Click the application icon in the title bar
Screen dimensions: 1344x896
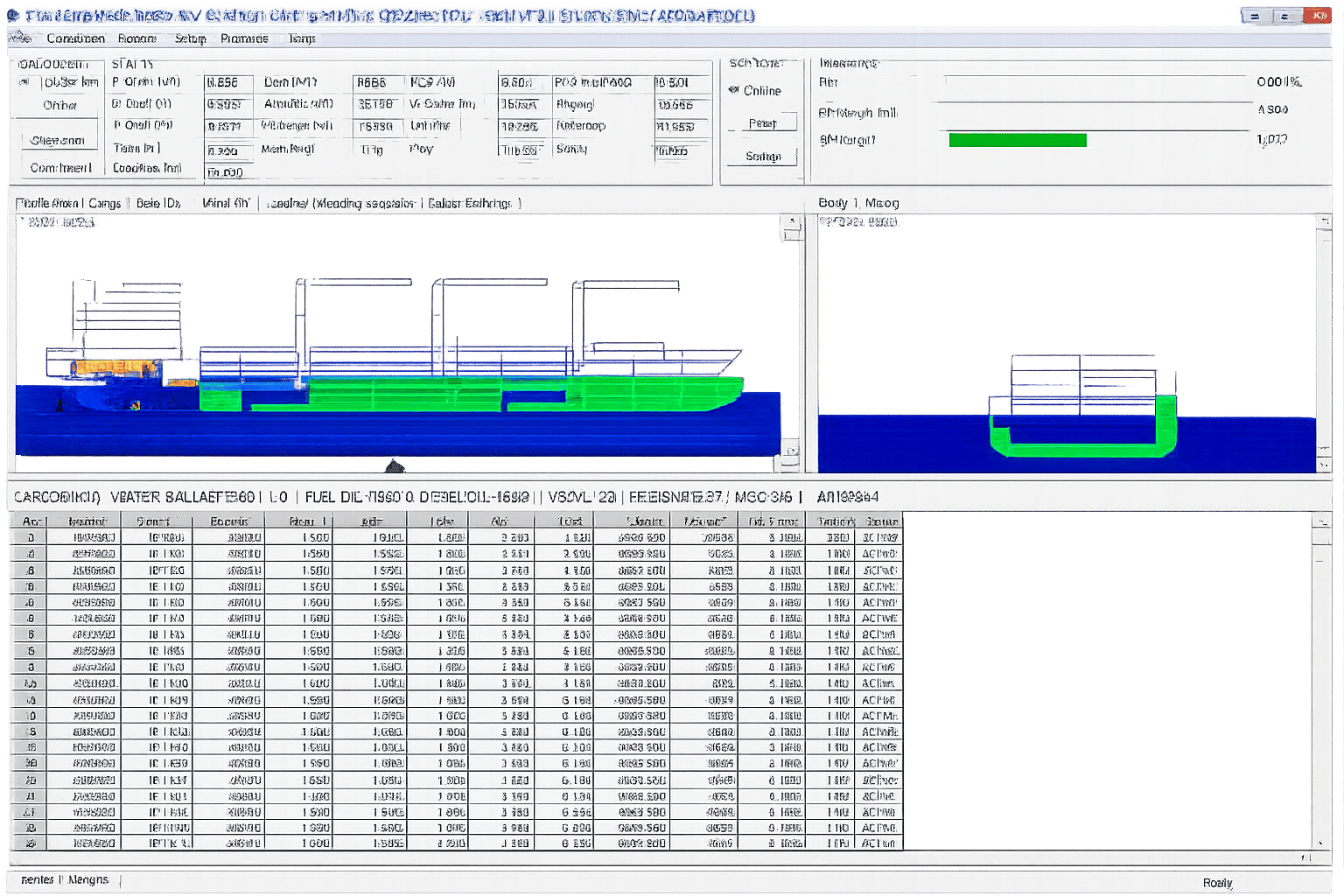click(13, 16)
